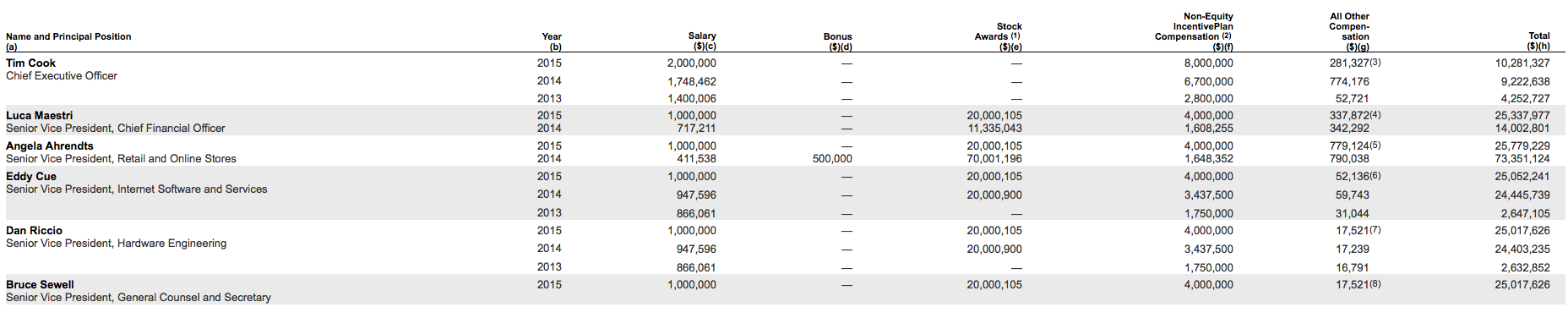
Task: Click Angela Ahrendts' 70,001,196 stock award
Action: pos(994,159)
